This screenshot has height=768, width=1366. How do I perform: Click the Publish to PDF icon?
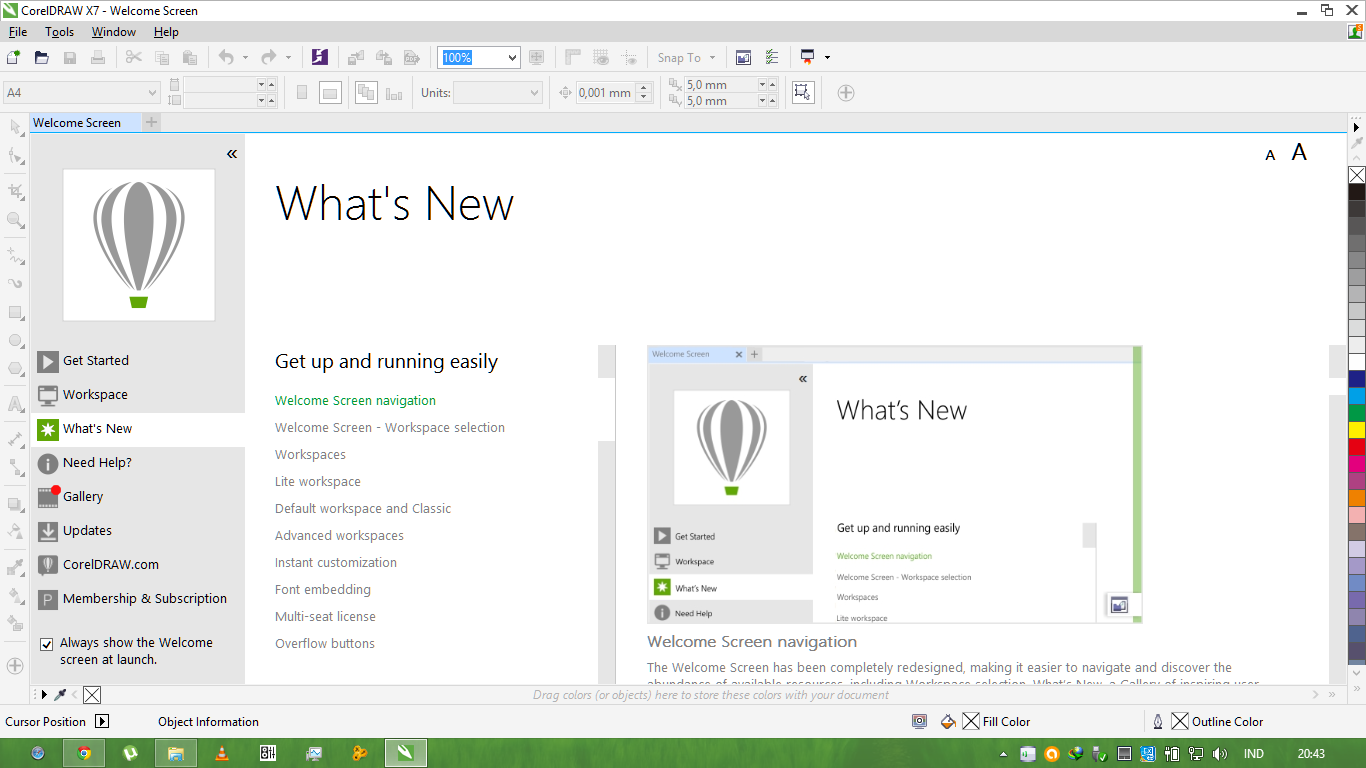[411, 58]
